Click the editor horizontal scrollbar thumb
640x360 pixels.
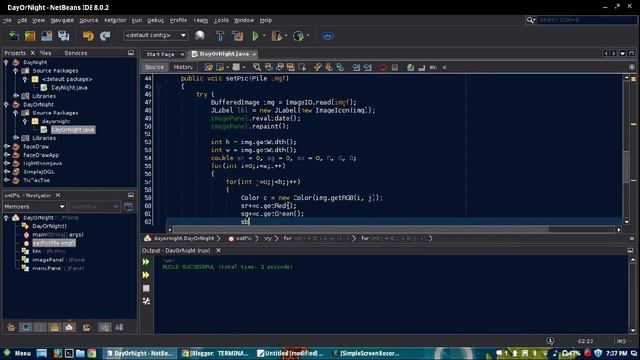(x=361, y=229)
